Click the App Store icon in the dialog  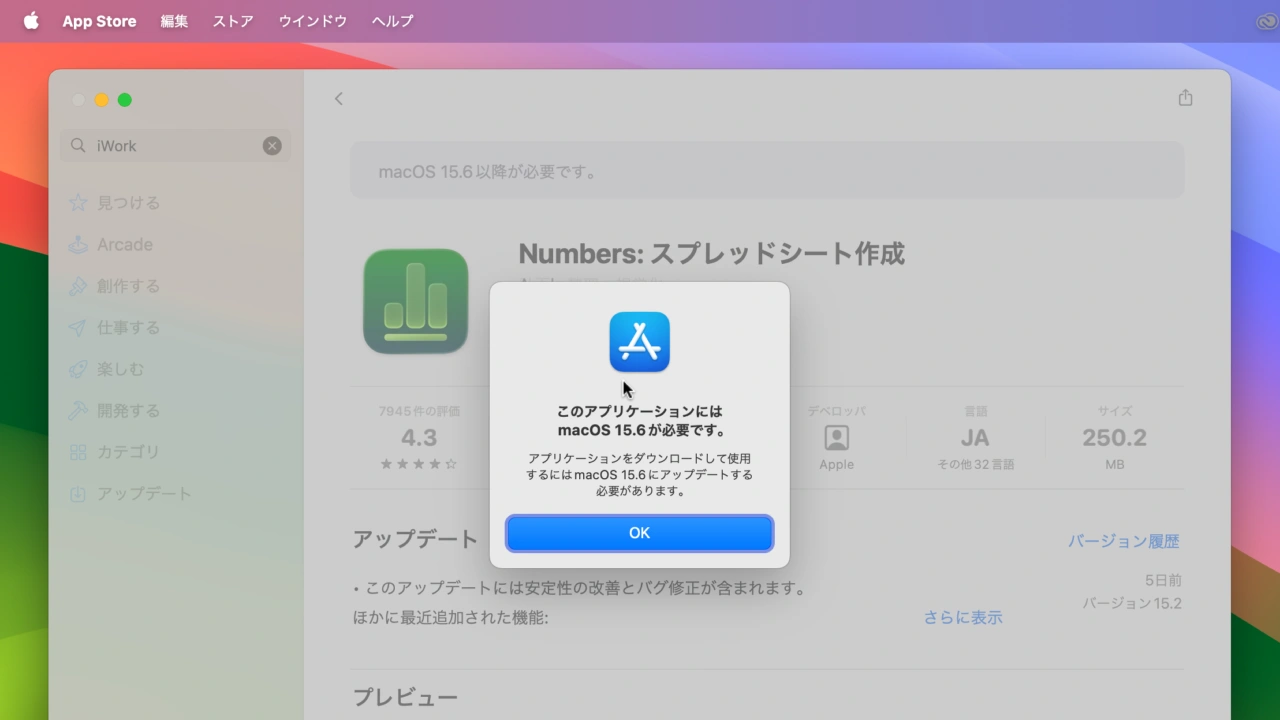(x=639, y=341)
